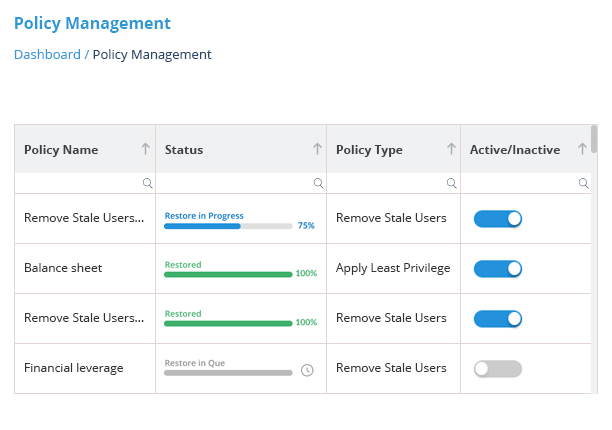The height and width of the screenshot is (430, 612).
Task: Sort by Active/Inactive arrow icon
Action: click(x=582, y=149)
